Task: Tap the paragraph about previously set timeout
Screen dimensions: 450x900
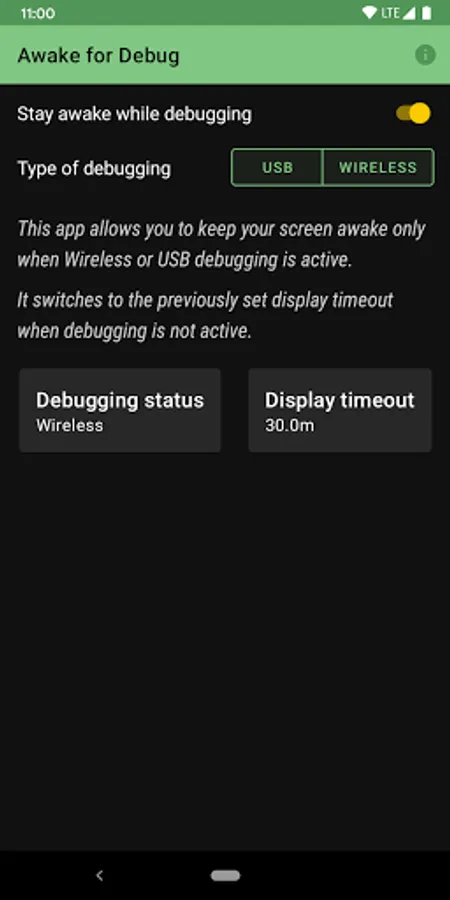Action: tap(205, 315)
